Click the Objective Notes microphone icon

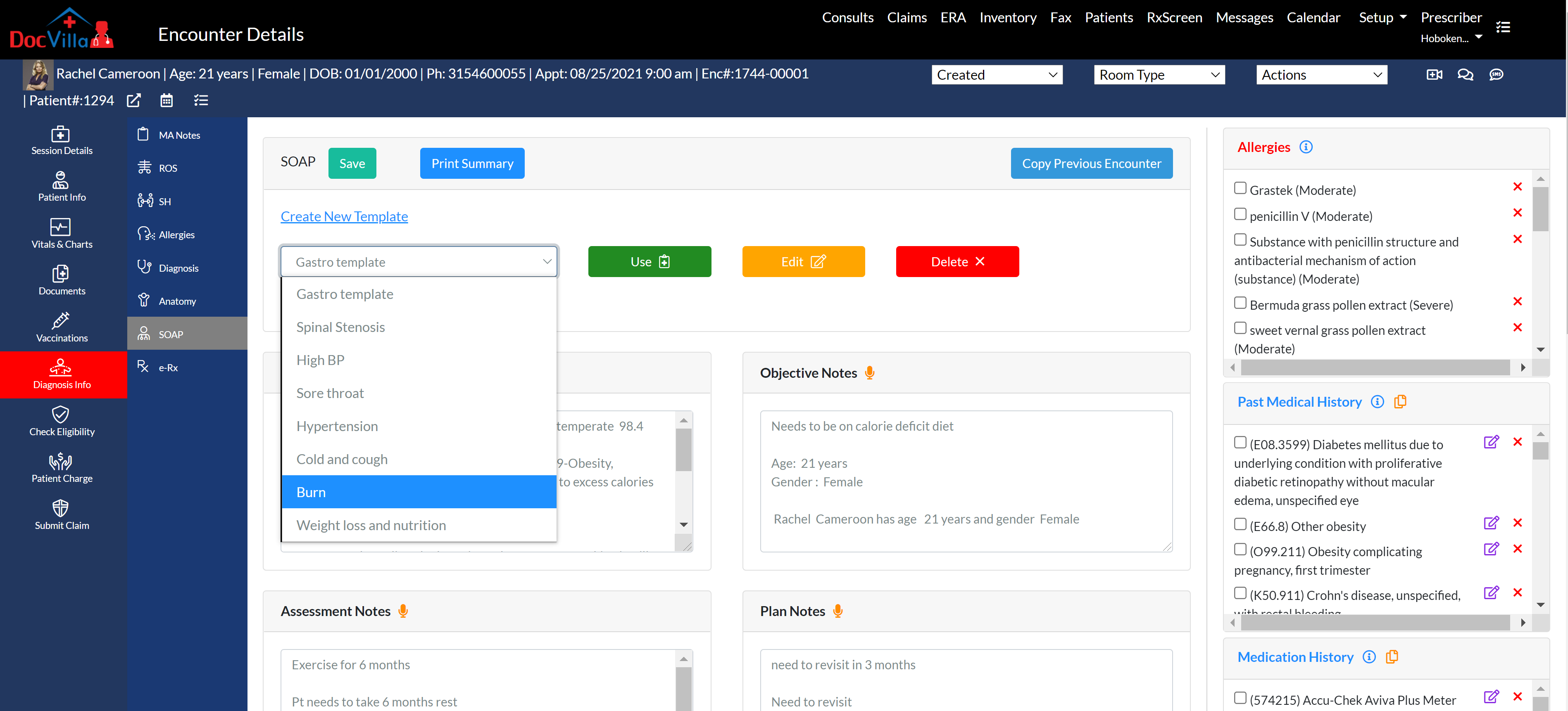point(869,373)
